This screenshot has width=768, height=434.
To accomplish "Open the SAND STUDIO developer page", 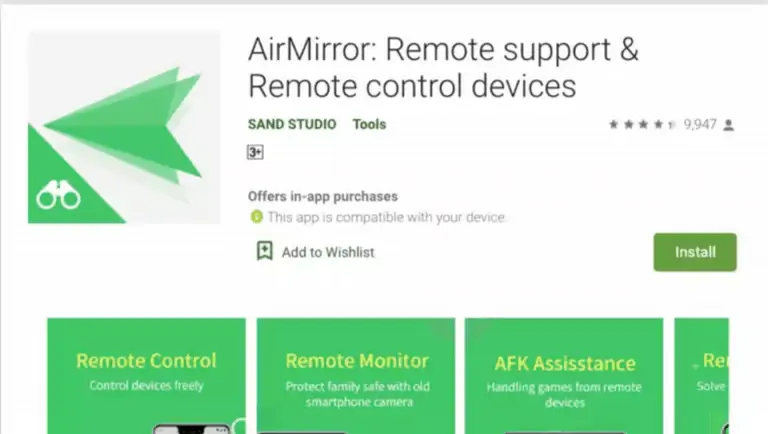I will tap(292, 124).
